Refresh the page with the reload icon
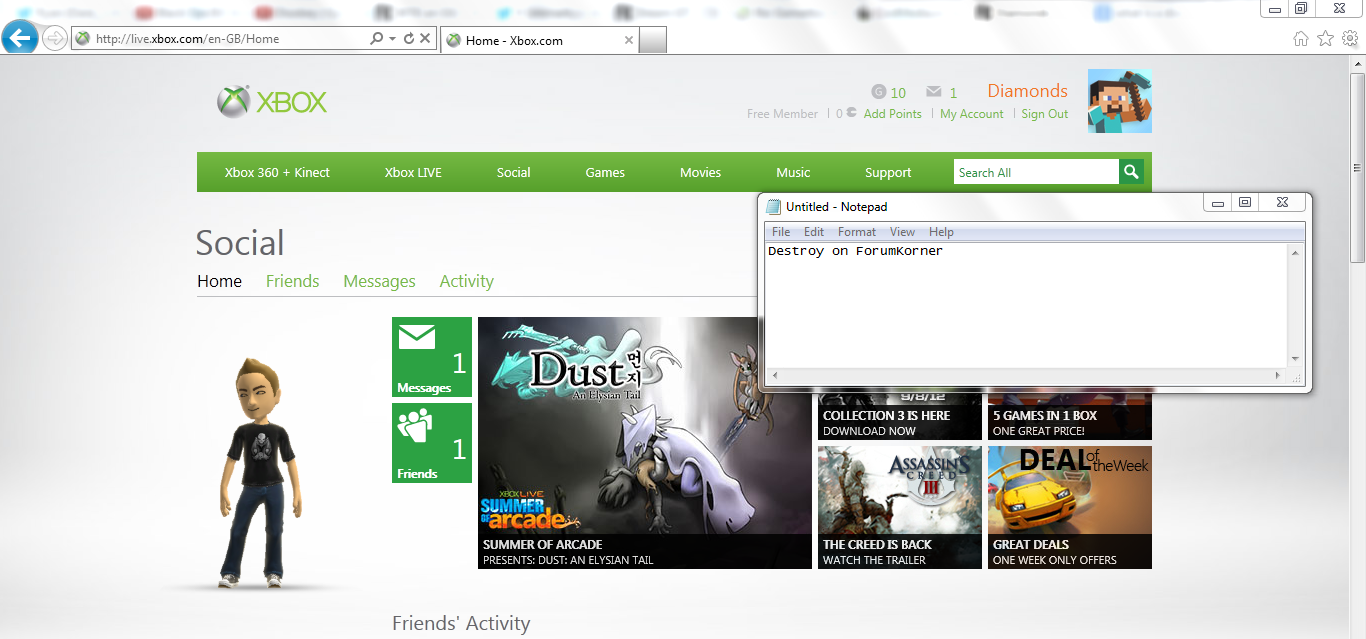The height and width of the screenshot is (639, 1366). [x=409, y=39]
